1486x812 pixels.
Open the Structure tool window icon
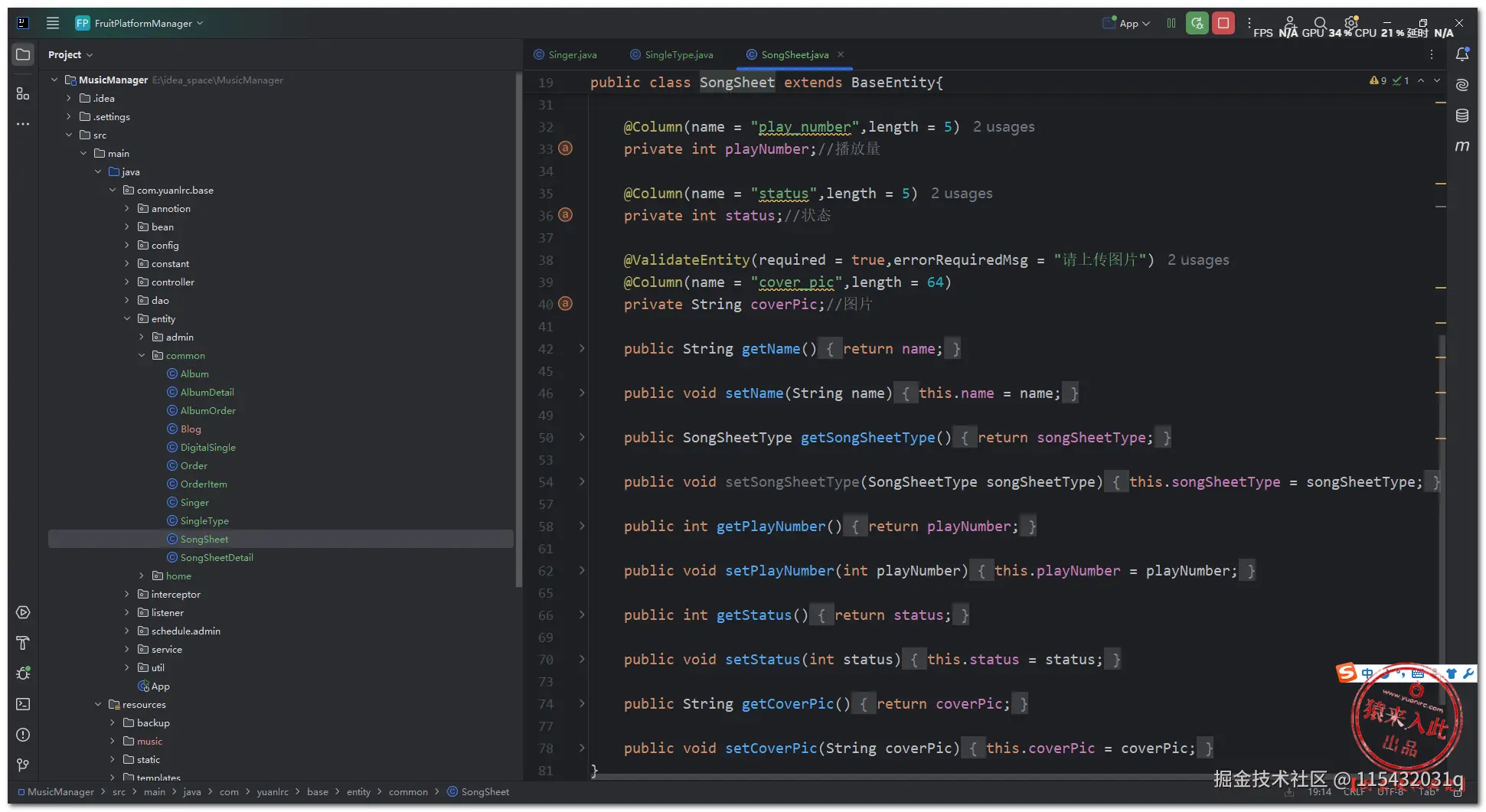tap(23, 93)
